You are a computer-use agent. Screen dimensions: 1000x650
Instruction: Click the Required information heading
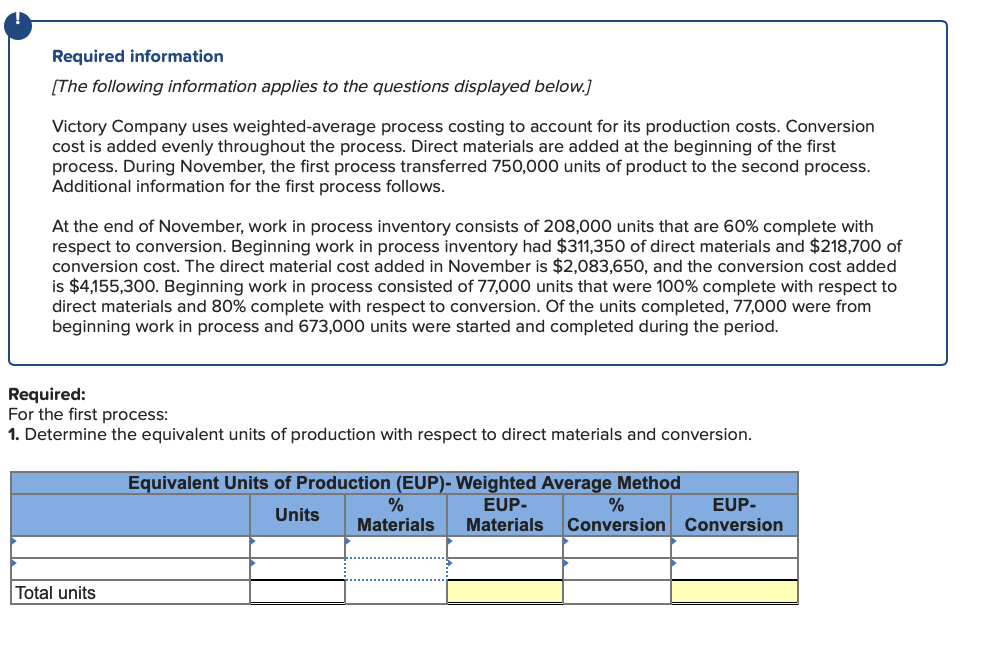click(x=138, y=56)
